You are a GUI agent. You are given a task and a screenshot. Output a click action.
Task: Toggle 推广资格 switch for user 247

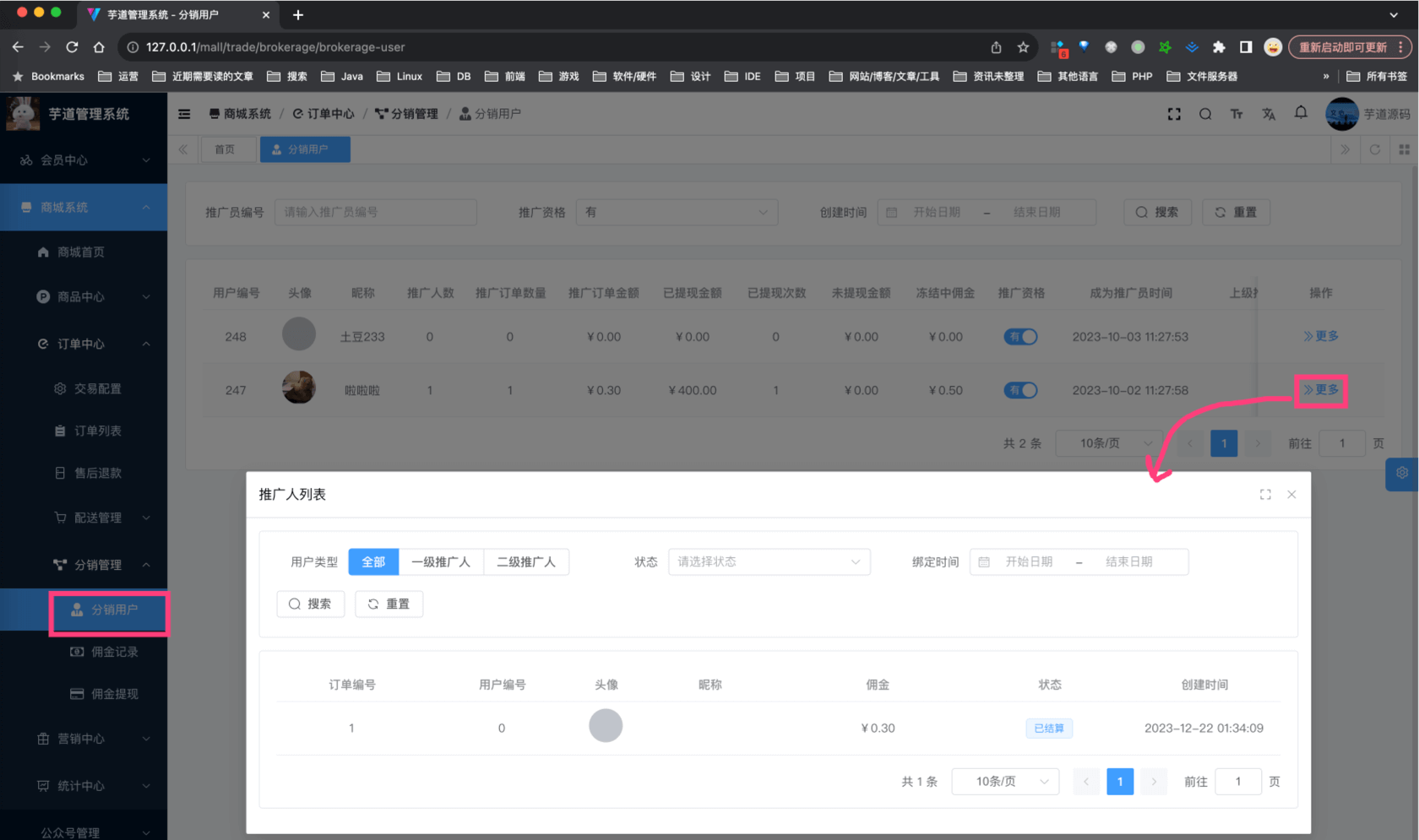pos(1020,390)
